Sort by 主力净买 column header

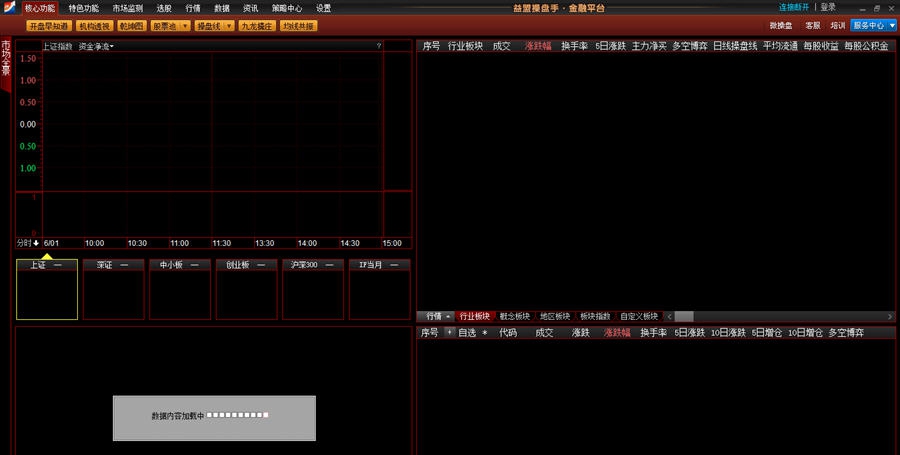tap(649, 46)
